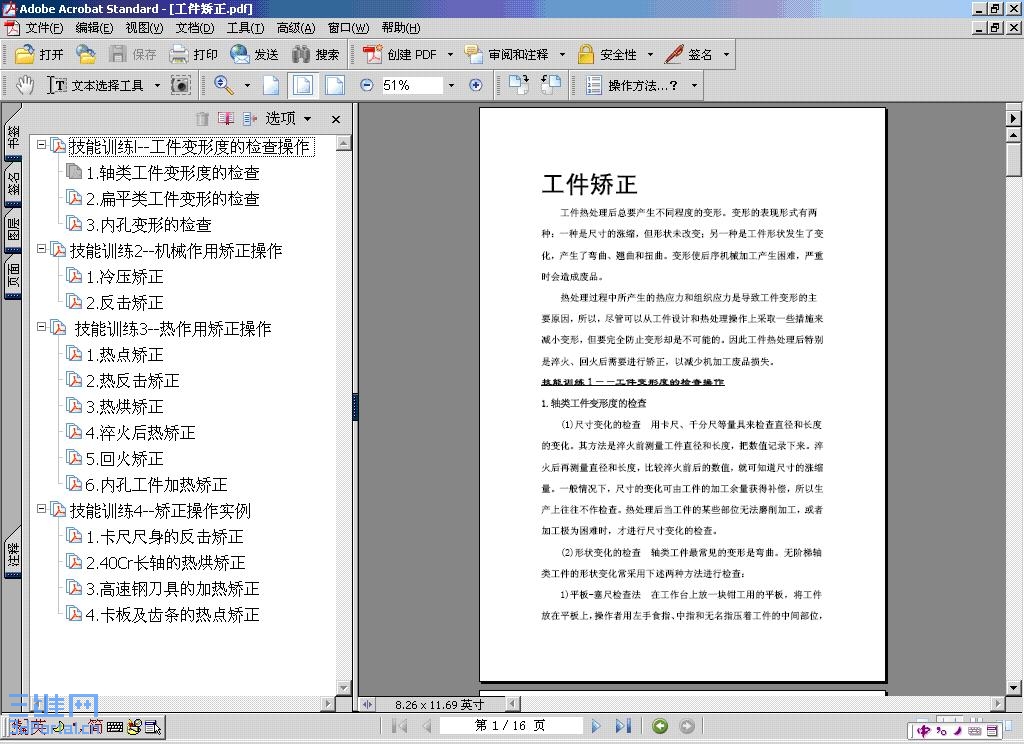Open the How To (操作方法) help
The width and height of the screenshot is (1024, 744).
coord(633,85)
